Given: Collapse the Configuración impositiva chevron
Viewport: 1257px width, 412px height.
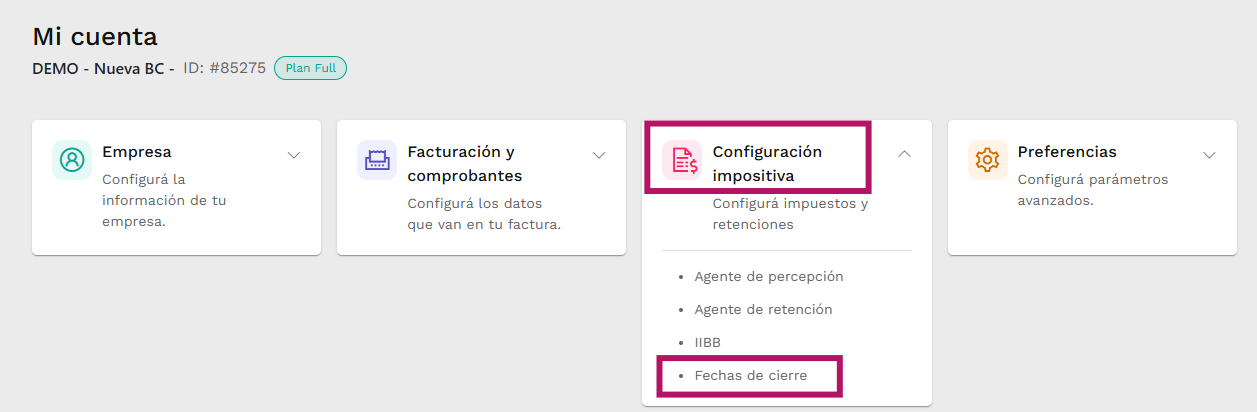Looking at the screenshot, I should pos(904,154).
